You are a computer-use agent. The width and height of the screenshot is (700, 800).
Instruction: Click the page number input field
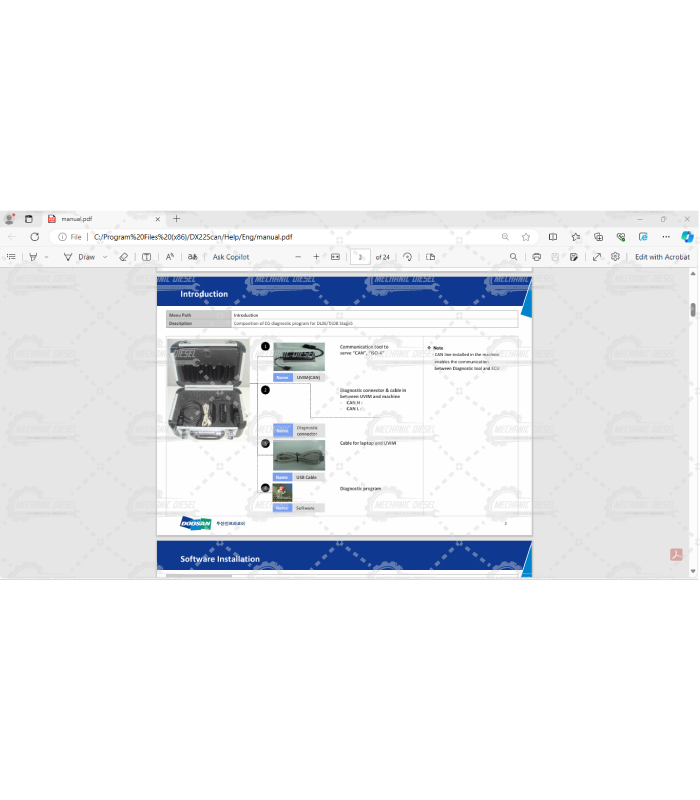click(x=360, y=257)
